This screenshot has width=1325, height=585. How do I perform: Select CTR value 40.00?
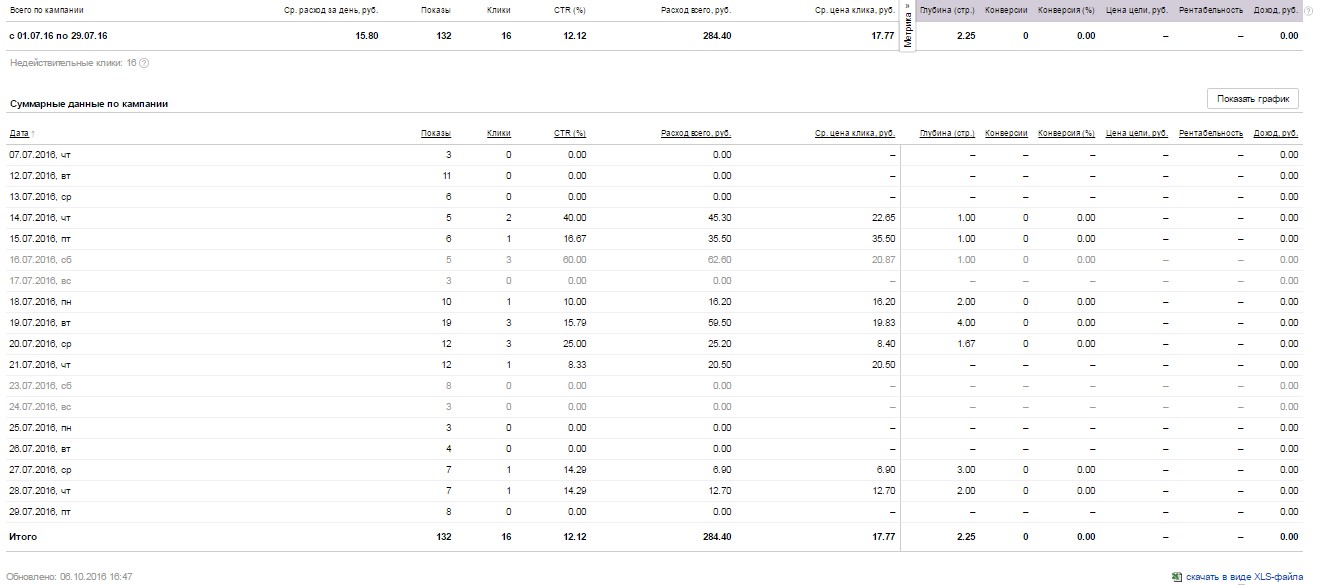pyautogui.click(x=575, y=218)
